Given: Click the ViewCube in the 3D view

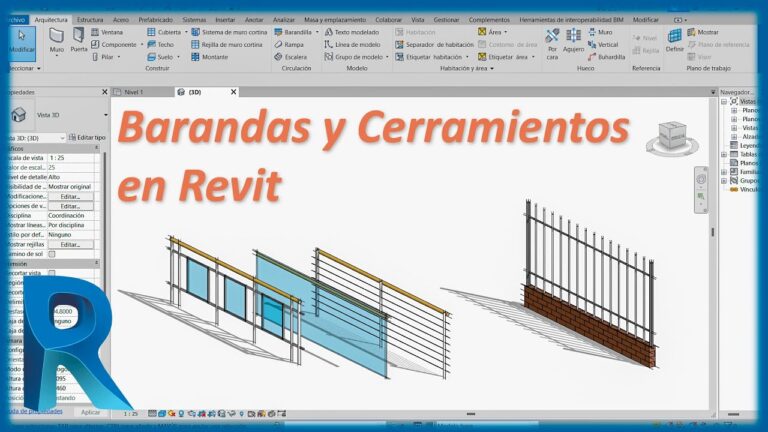Looking at the screenshot, I should (x=672, y=138).
